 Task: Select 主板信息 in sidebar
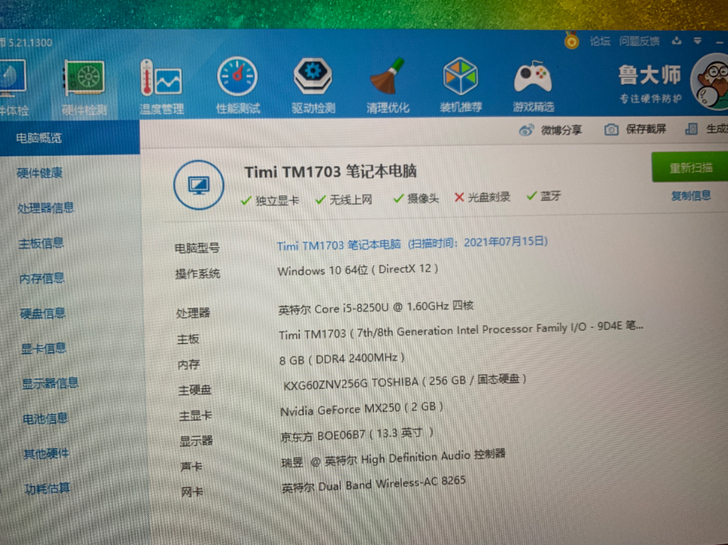click(x=41, y=243)
